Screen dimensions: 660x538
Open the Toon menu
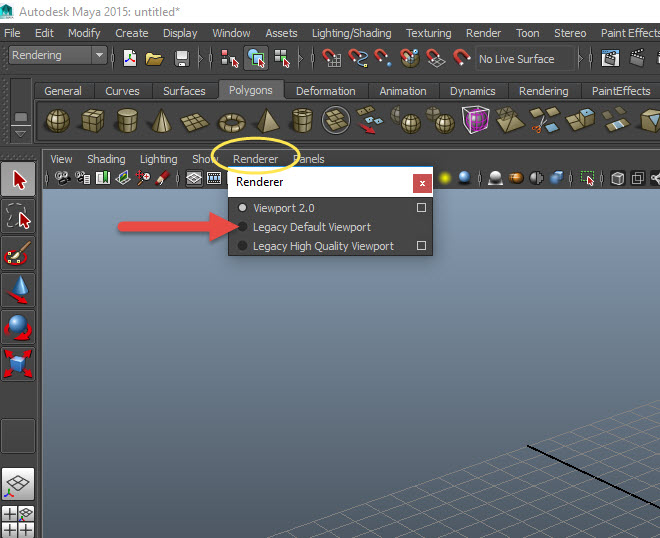coord(527,33)
